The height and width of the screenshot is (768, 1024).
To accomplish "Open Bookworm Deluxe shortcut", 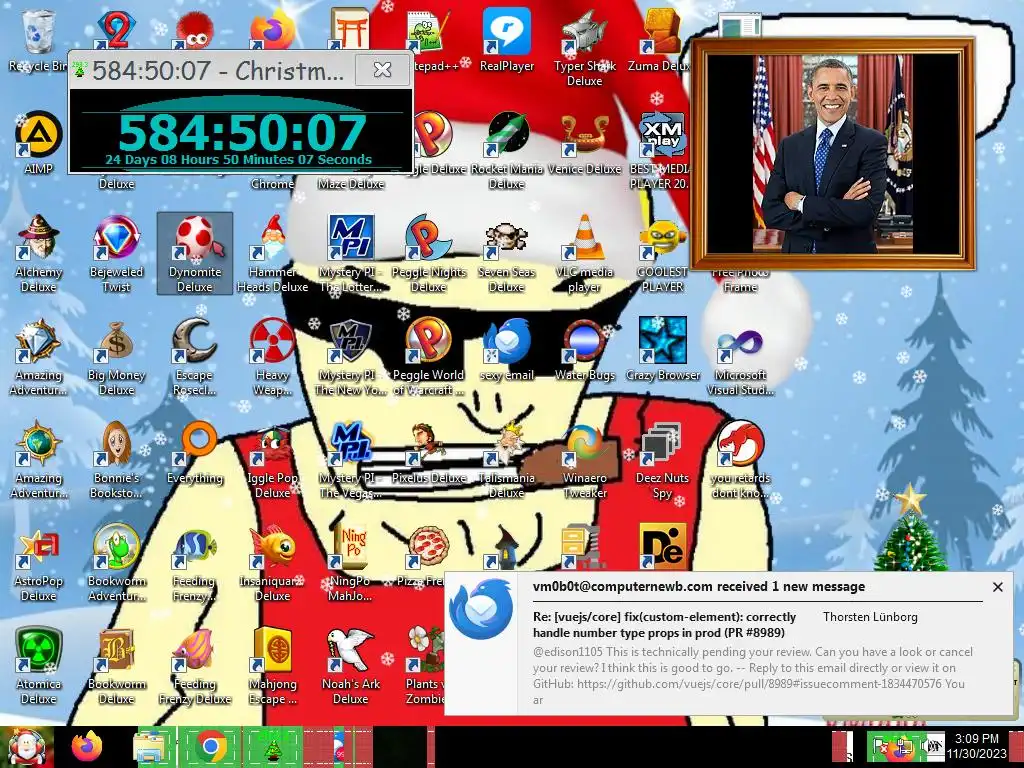I will (116, 666).
